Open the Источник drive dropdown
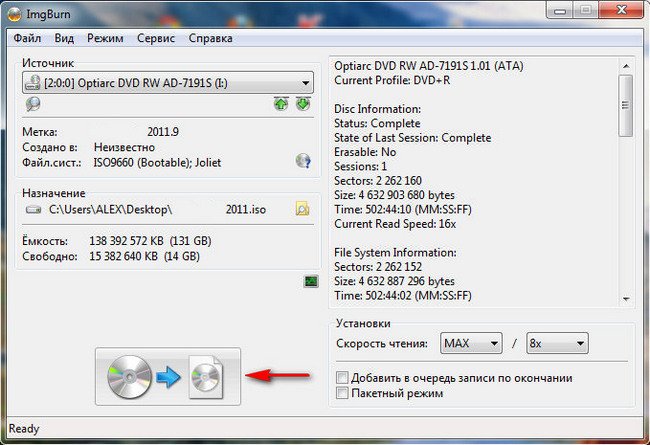The image size is (650, 445). click(168, 83)
